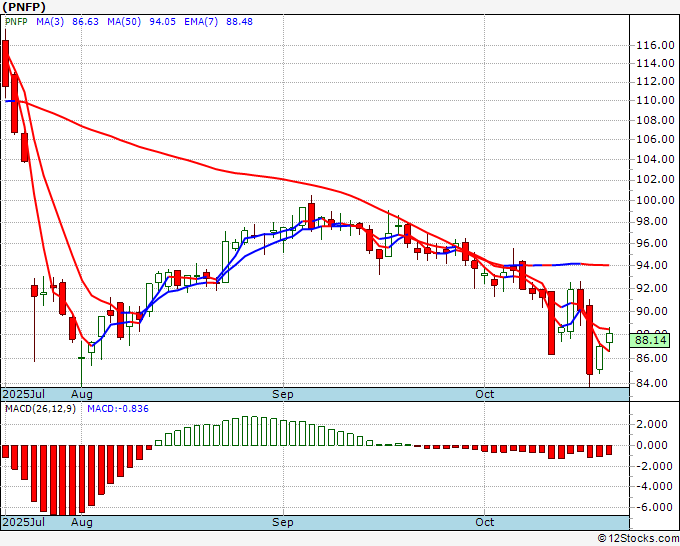The image size is (680, 546).
Task: Click the EMA(7) indicator label
Action: click(201, 22)
